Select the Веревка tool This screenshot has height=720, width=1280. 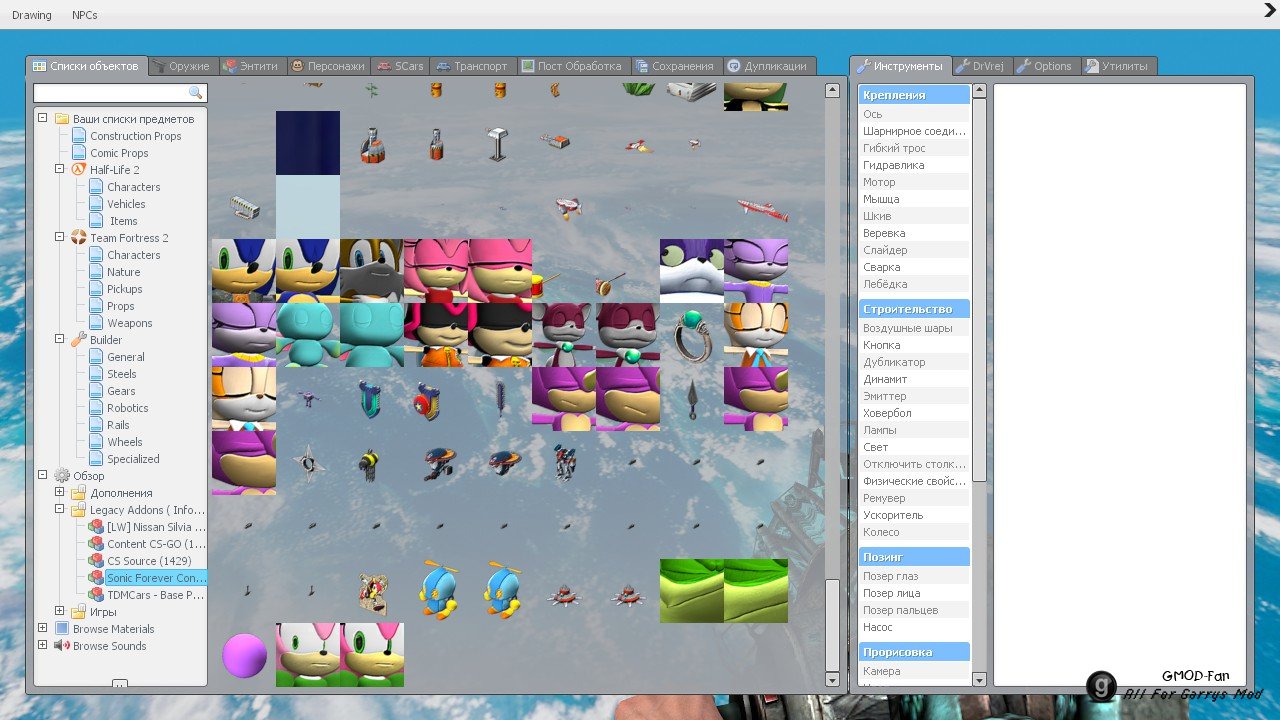(914, 233)
